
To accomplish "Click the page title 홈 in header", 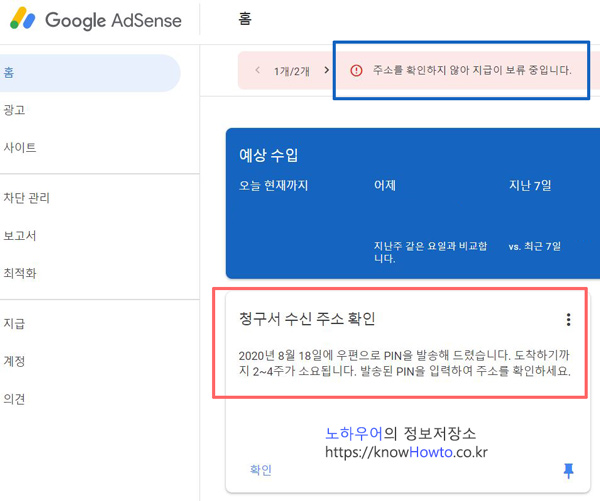I will [x=245, y=18].
